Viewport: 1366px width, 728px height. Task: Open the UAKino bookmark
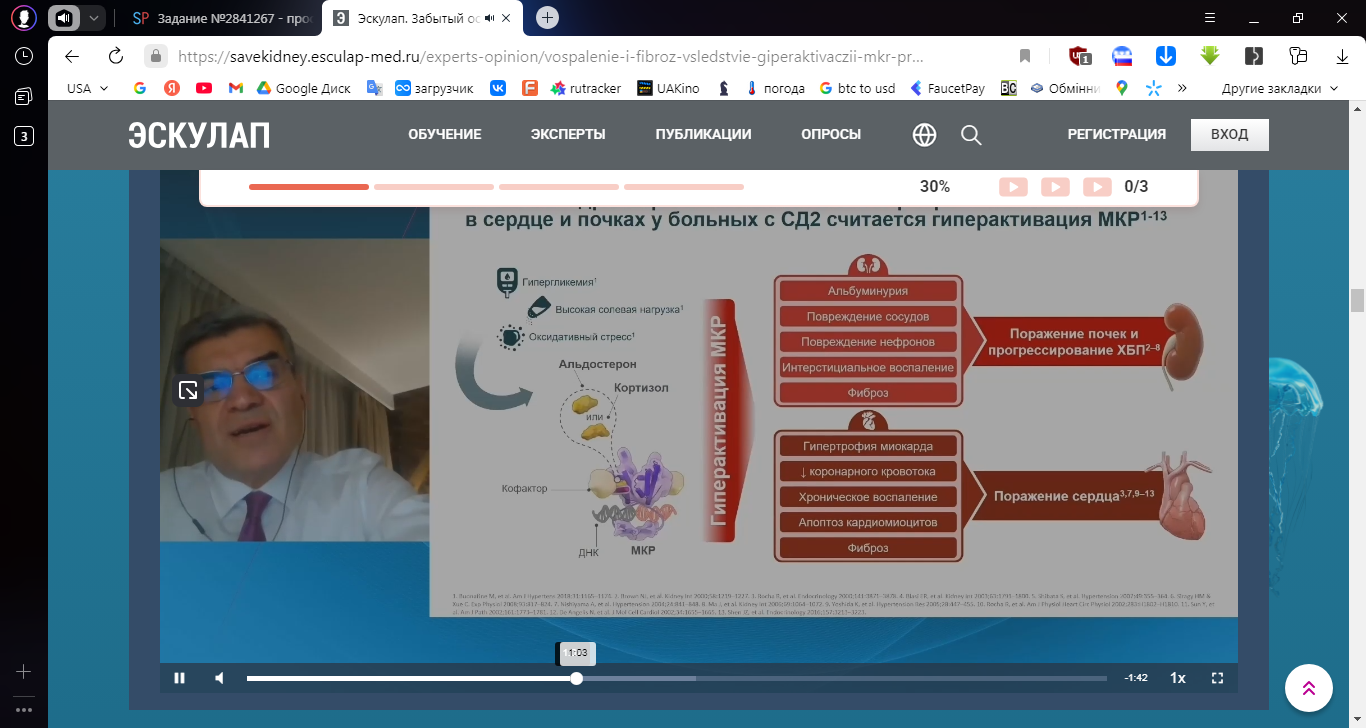669,88
